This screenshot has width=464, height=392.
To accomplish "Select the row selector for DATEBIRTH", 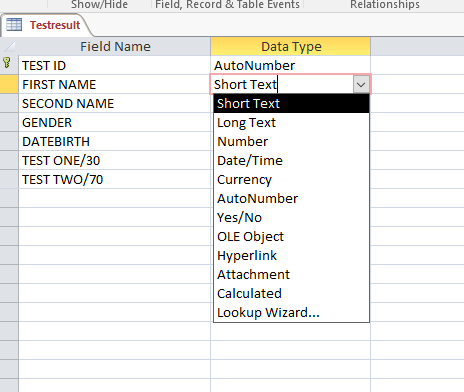I will 9,141.
